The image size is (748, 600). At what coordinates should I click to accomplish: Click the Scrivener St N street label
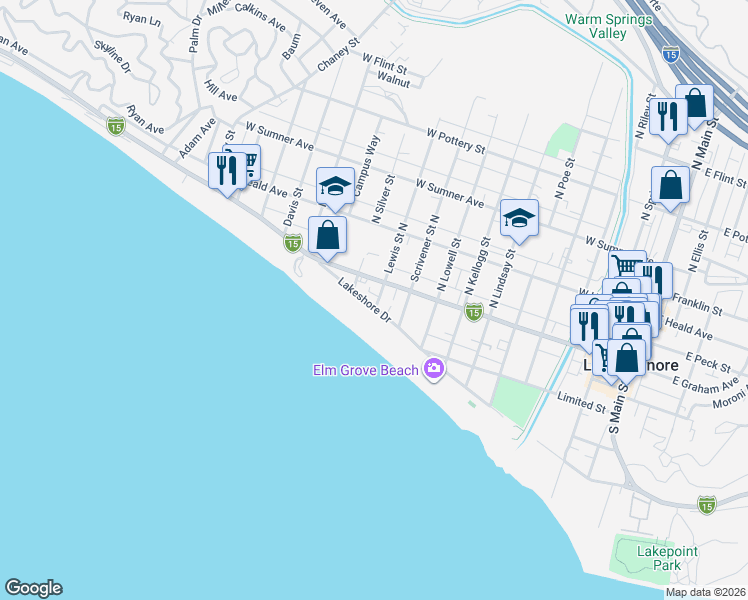[x=425, y=248]
